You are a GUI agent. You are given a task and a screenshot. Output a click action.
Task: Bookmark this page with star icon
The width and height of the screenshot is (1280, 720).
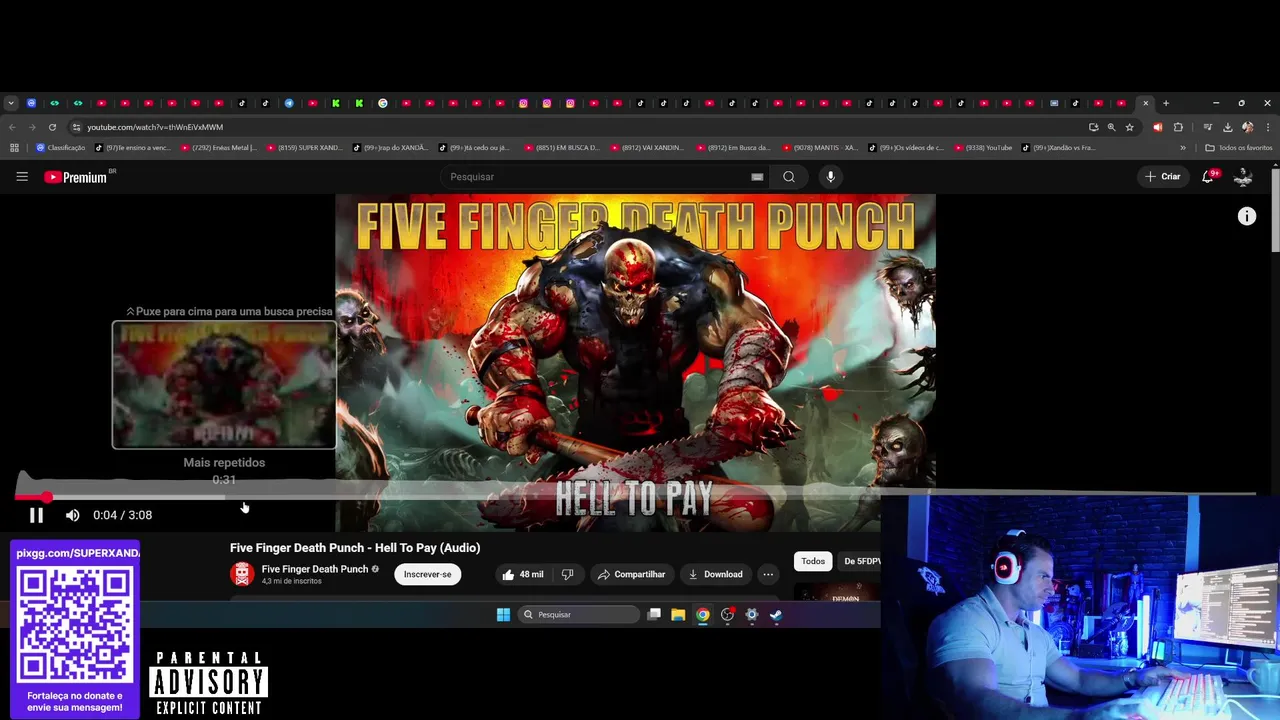(1130, 127)
